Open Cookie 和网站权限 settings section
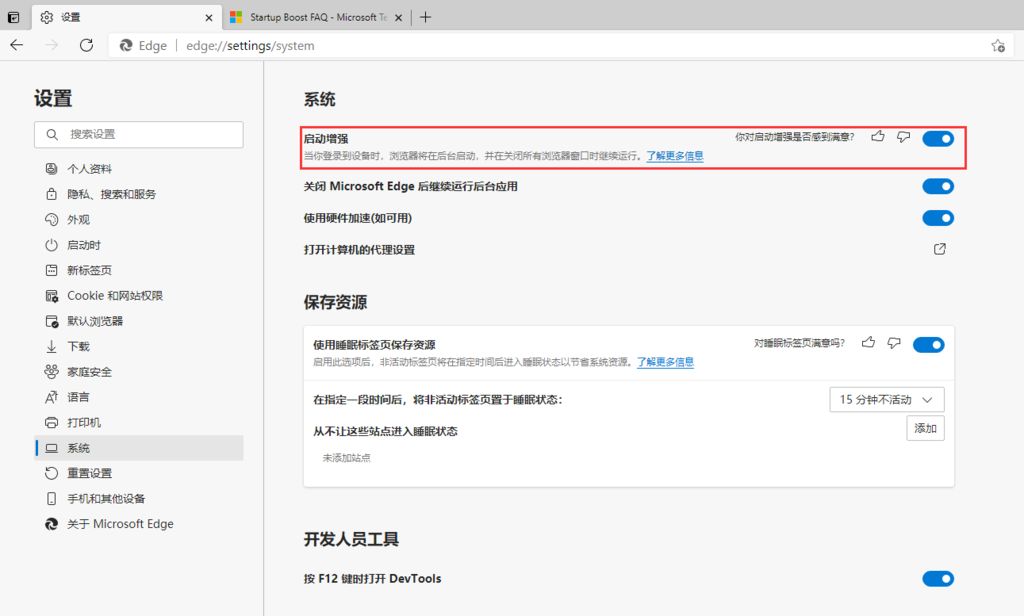This screenshot has height=616, width=1024. pos(114,296)
